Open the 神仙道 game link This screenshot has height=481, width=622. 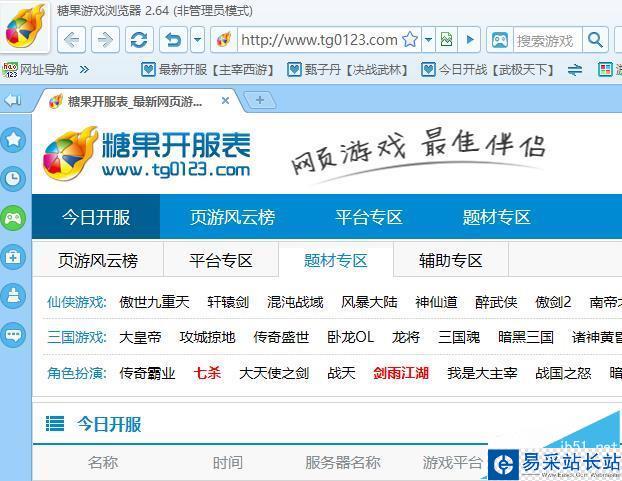pos(436,302)
